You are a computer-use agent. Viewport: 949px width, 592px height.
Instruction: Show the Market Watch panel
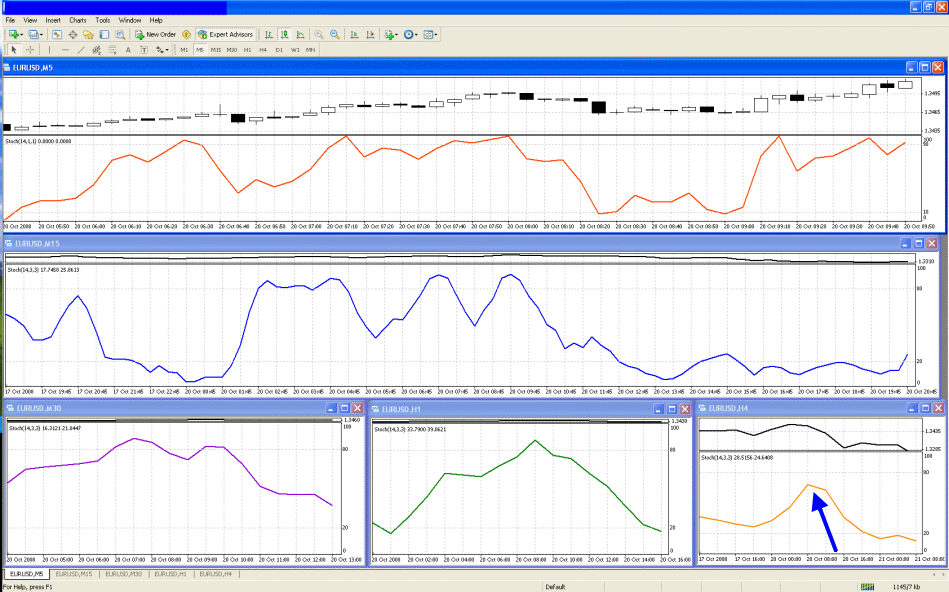57,35
